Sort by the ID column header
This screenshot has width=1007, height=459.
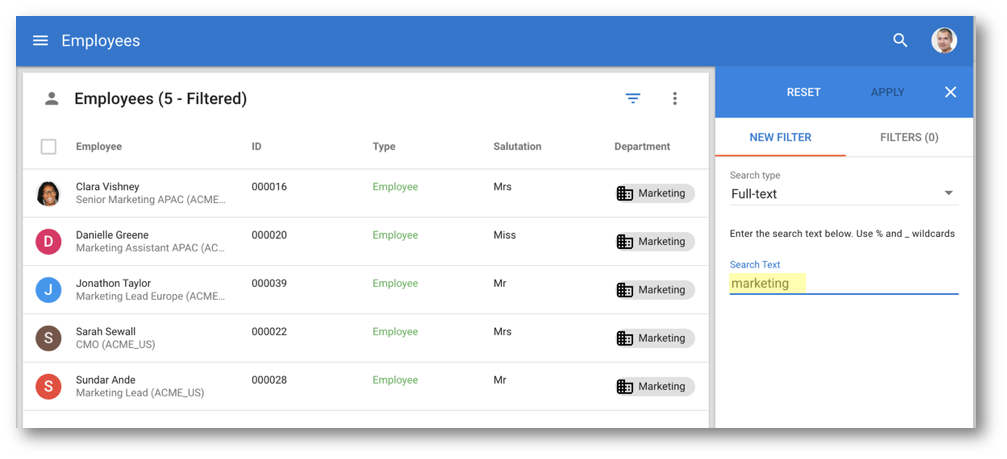click(x=256, y=146)
